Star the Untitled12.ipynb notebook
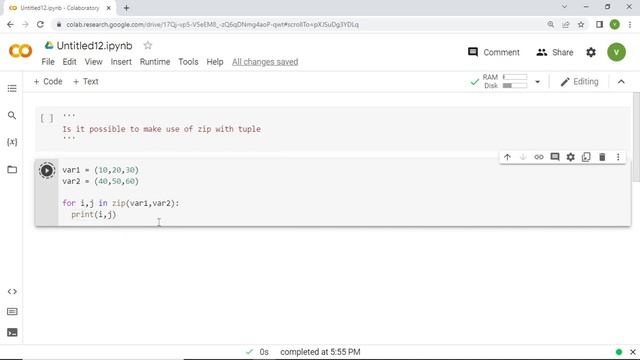 point(148,45)
